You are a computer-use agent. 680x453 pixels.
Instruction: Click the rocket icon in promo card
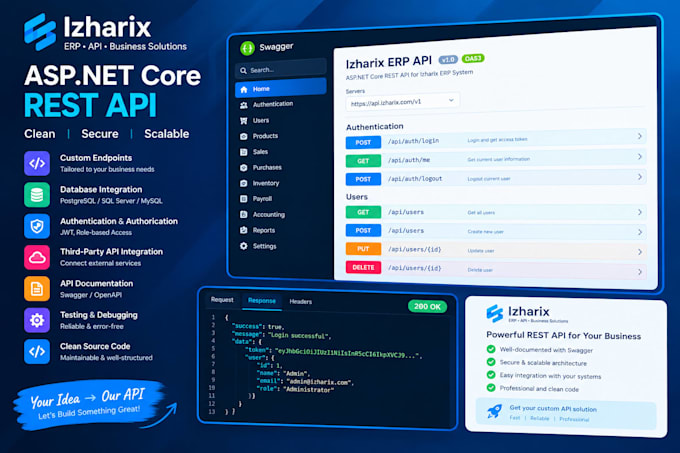pos(494,411)
